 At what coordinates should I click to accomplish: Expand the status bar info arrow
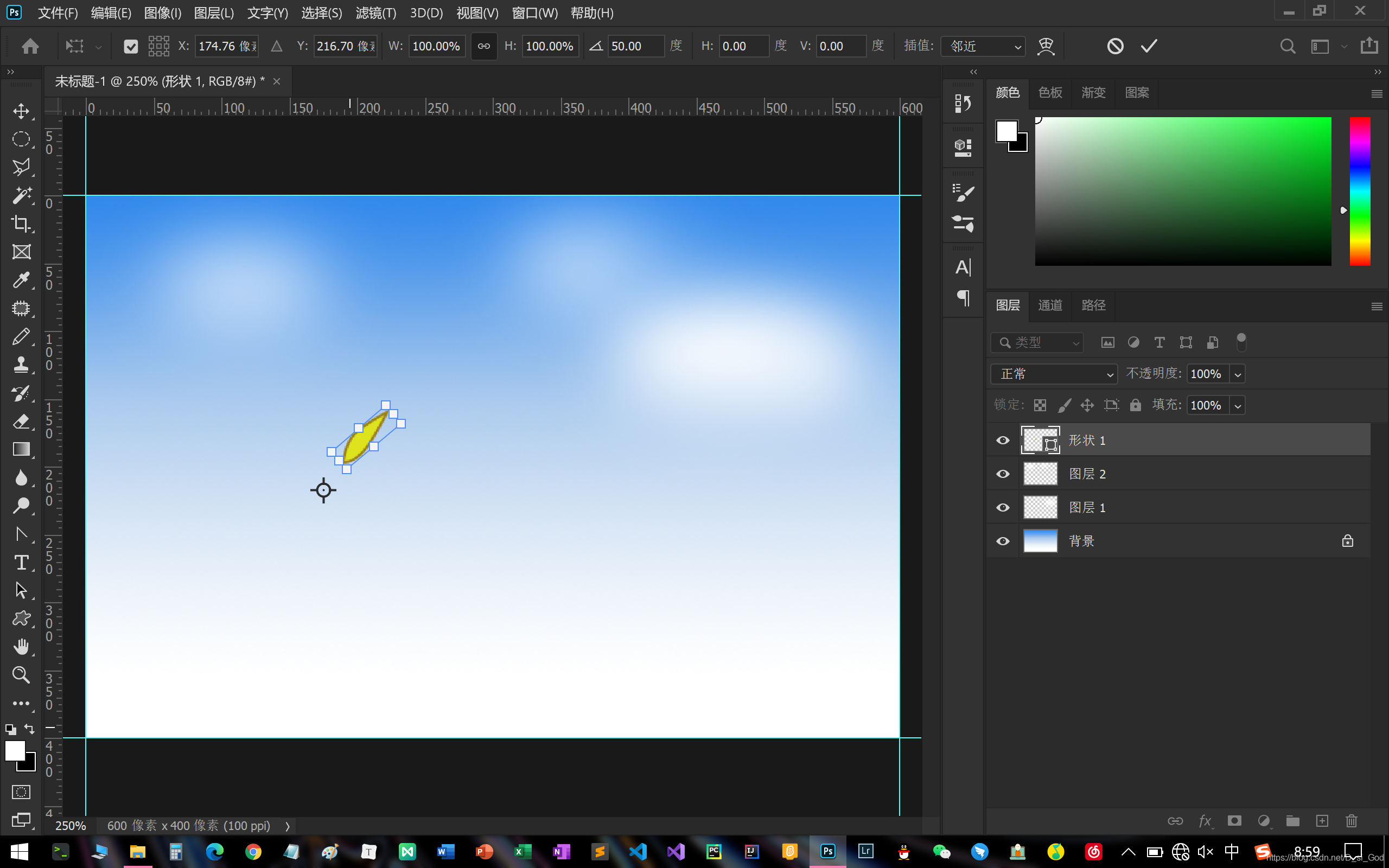coord(288,826)
